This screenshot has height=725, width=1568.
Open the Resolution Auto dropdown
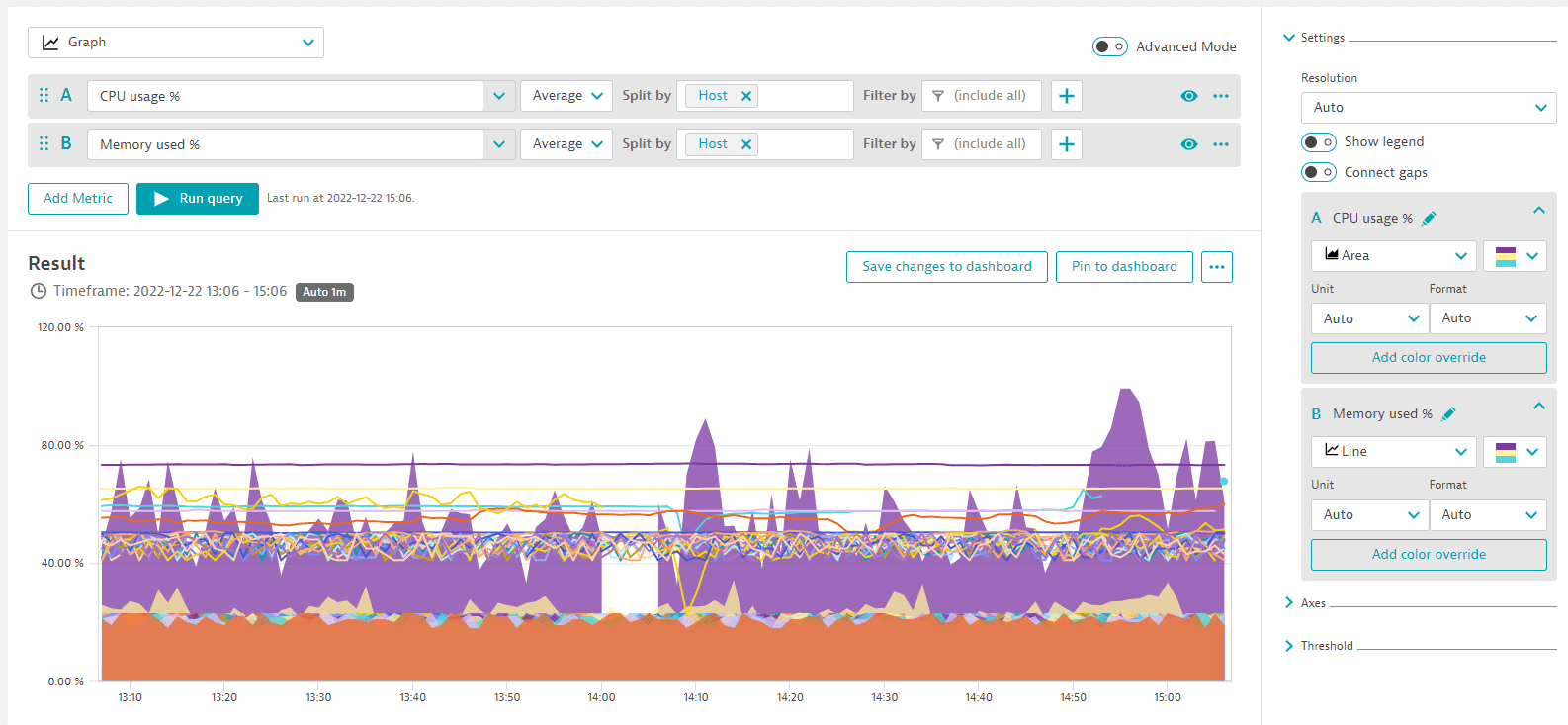(x=1428, y=108)
